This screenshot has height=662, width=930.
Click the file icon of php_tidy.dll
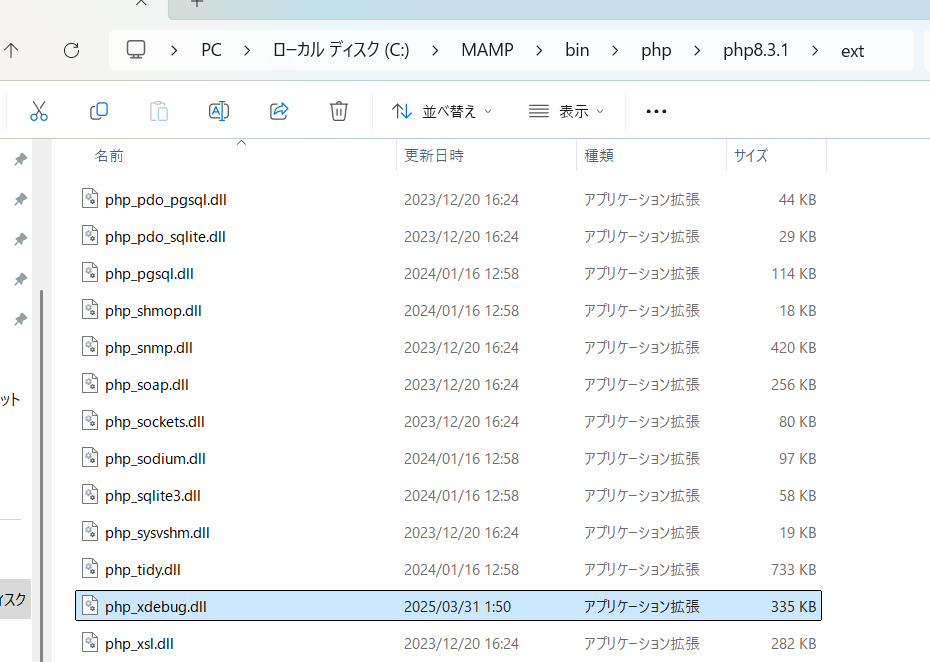click(90, 569)
